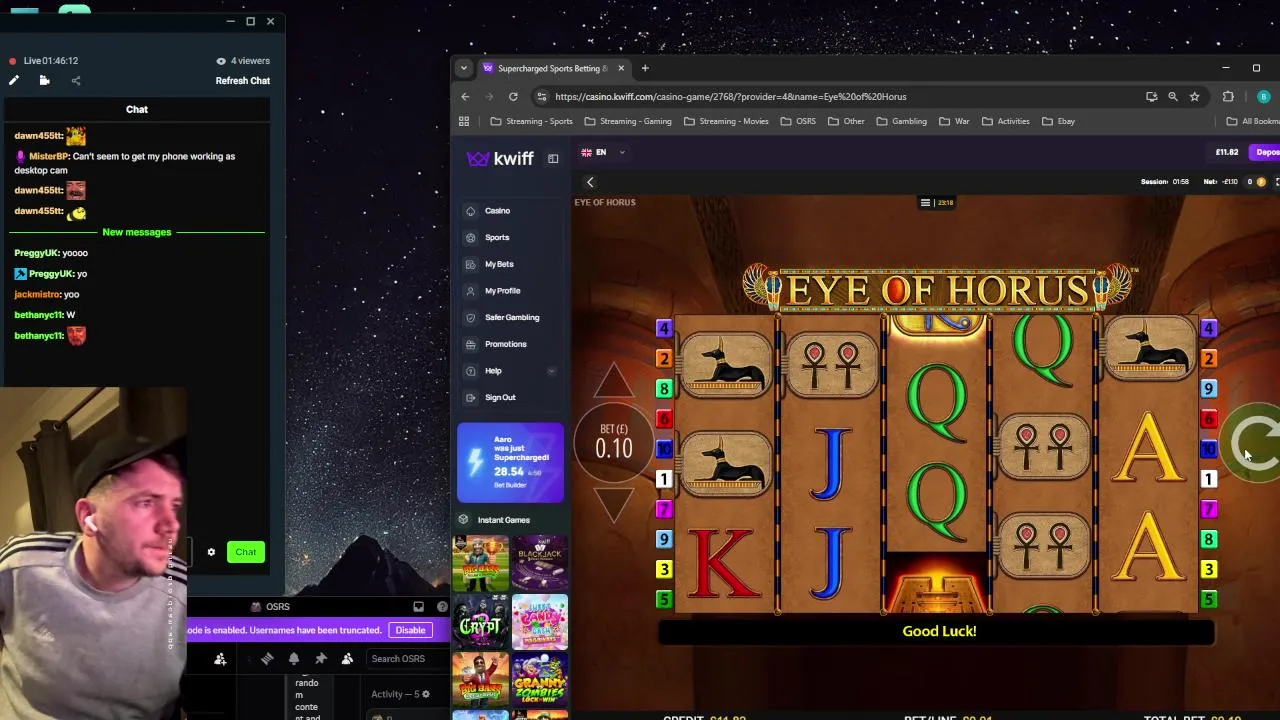Open the Chrome profile avatar
Screen dimensions: 1280x720
(1264, 97)
